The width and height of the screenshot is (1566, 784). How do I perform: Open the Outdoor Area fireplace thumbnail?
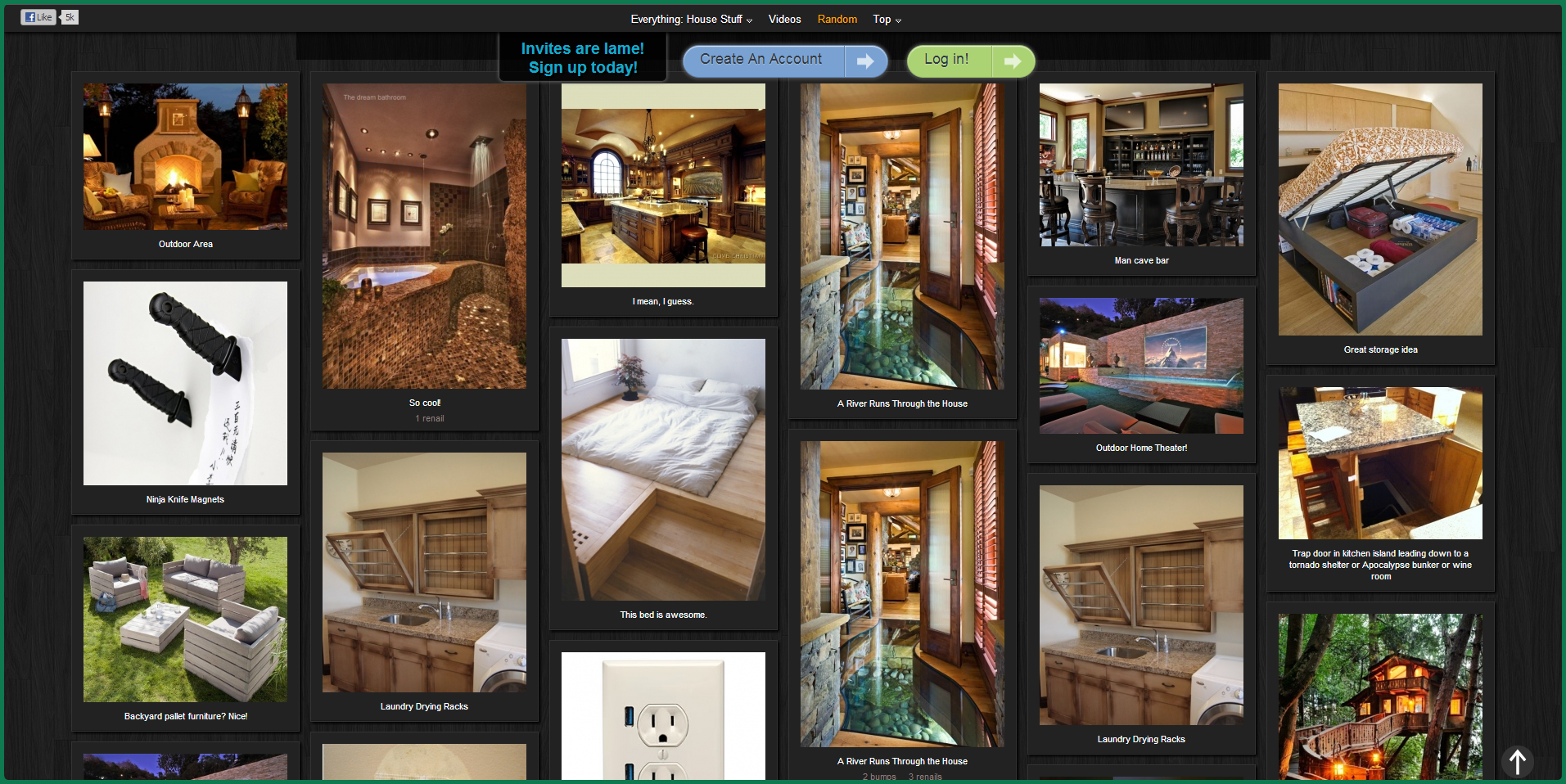pyautogui.click(x=185, y=156)
